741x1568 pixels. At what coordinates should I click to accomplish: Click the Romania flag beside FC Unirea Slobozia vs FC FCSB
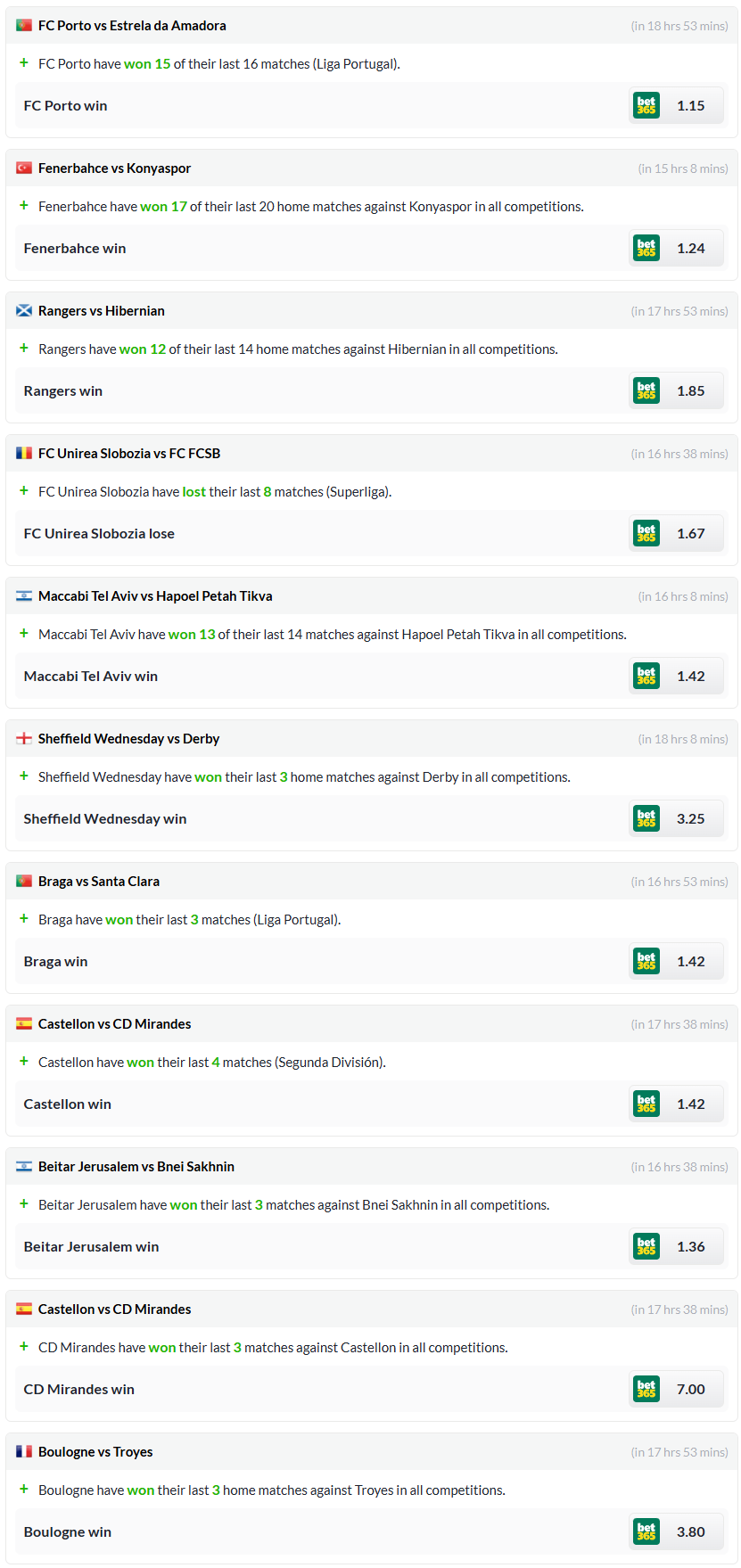click(x=24, y=454)
